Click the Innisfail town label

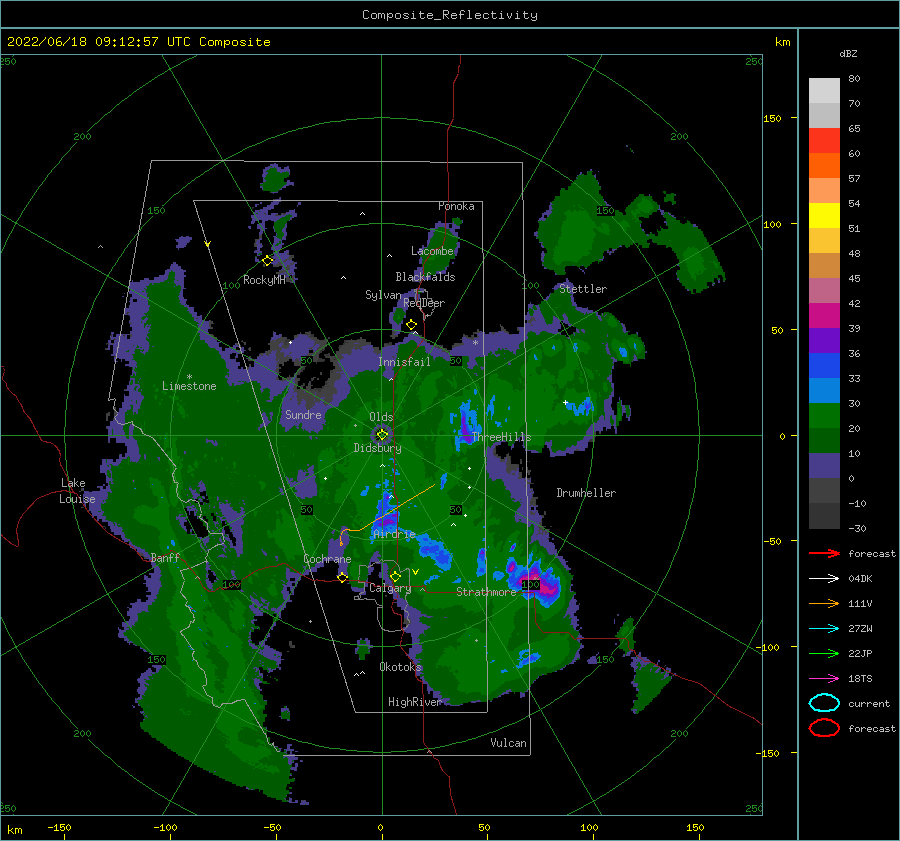(404, 362)
